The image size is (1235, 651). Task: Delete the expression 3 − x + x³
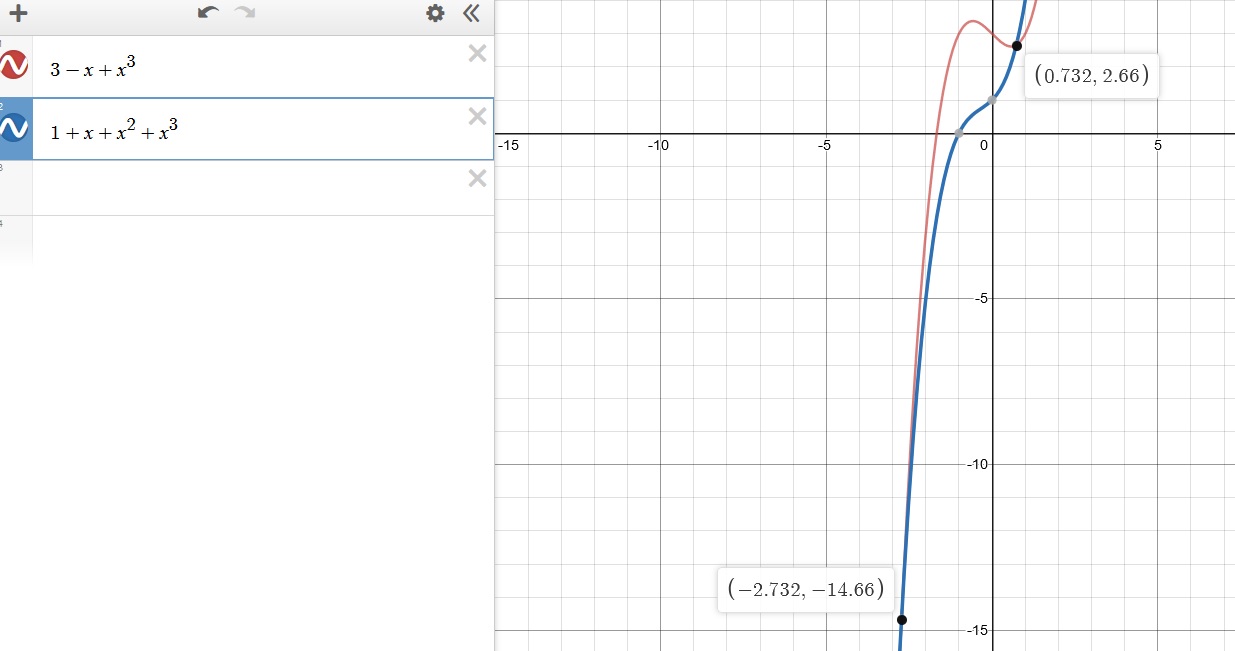pyautogui.click(x=477, y=54)
